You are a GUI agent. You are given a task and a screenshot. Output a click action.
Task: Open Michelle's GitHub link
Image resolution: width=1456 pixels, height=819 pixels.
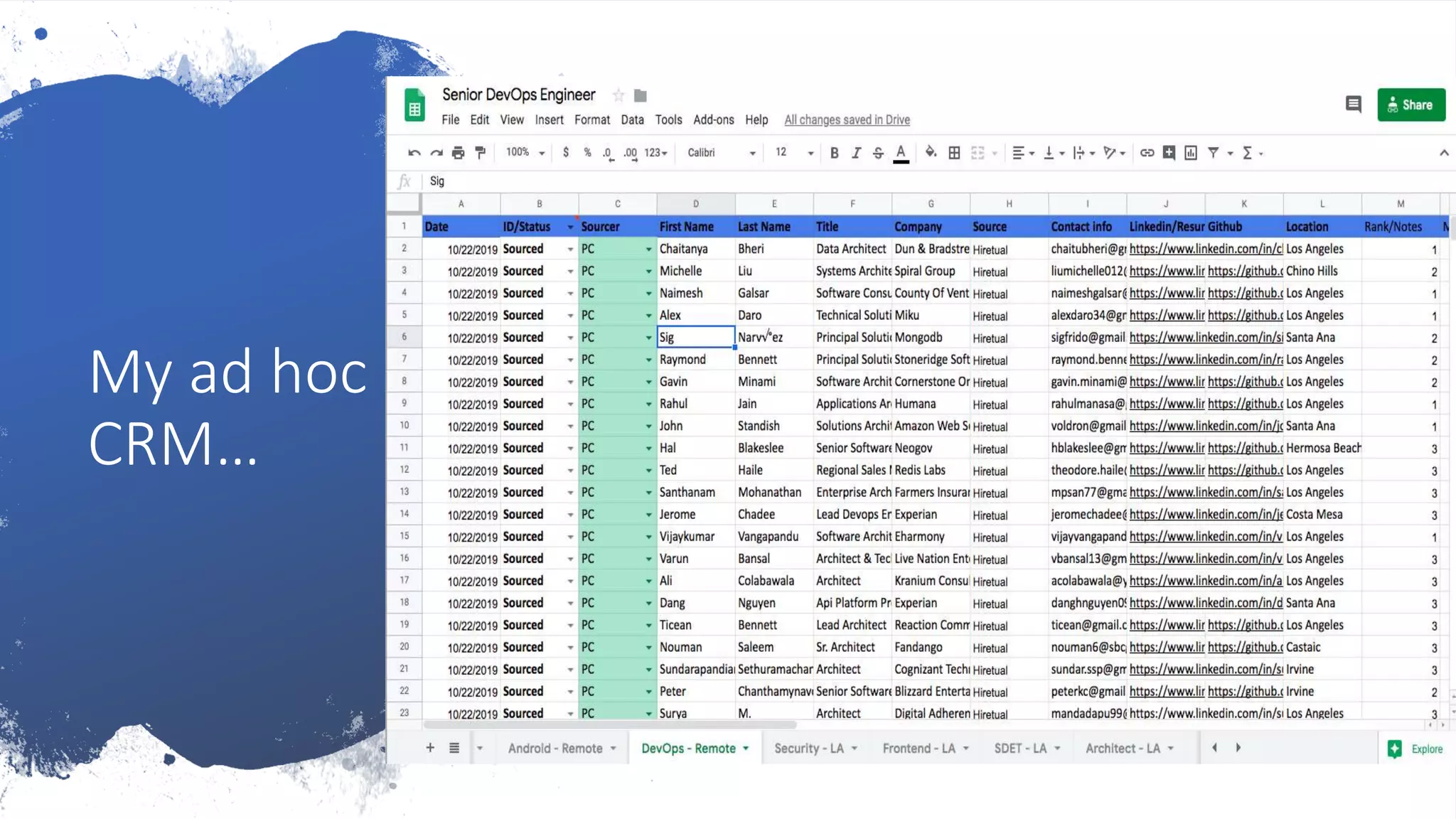point(1245,271)
